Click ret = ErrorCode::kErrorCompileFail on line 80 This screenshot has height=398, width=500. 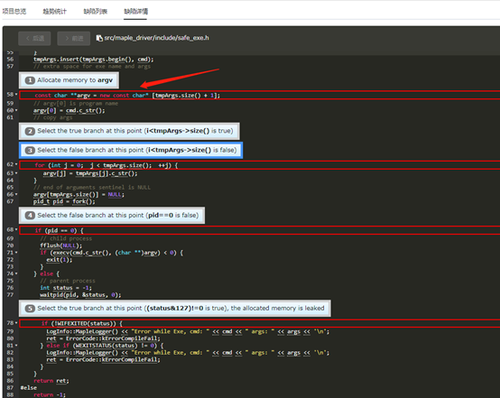103,339
